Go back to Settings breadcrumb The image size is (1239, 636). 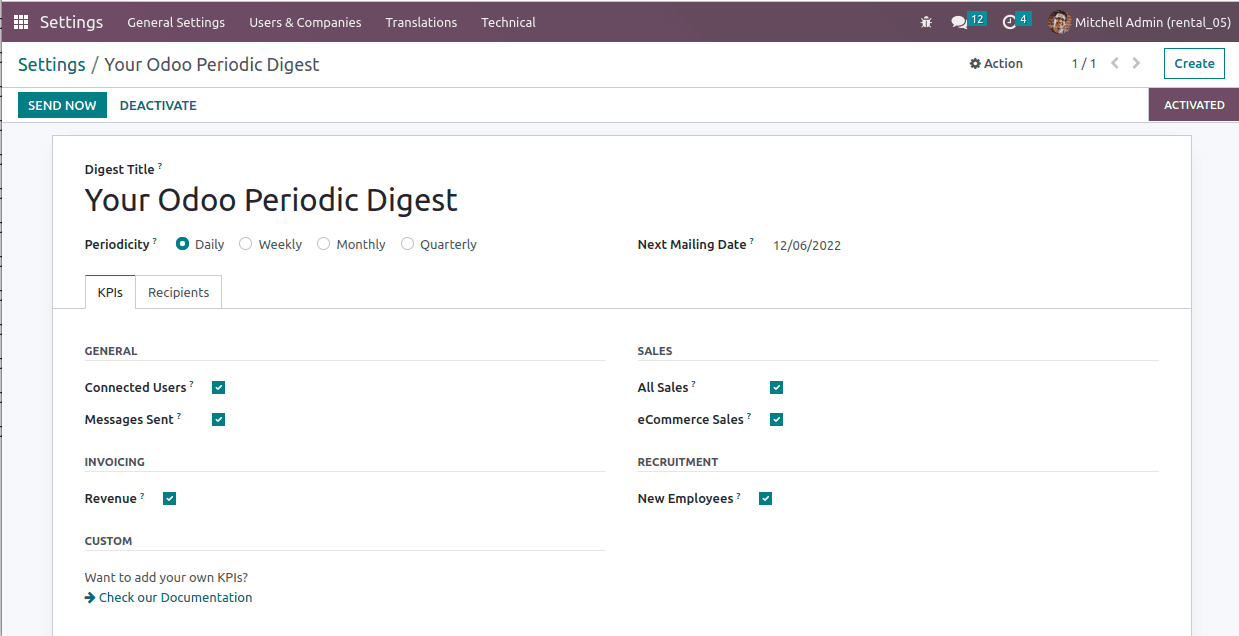click(x=52, y=64)
